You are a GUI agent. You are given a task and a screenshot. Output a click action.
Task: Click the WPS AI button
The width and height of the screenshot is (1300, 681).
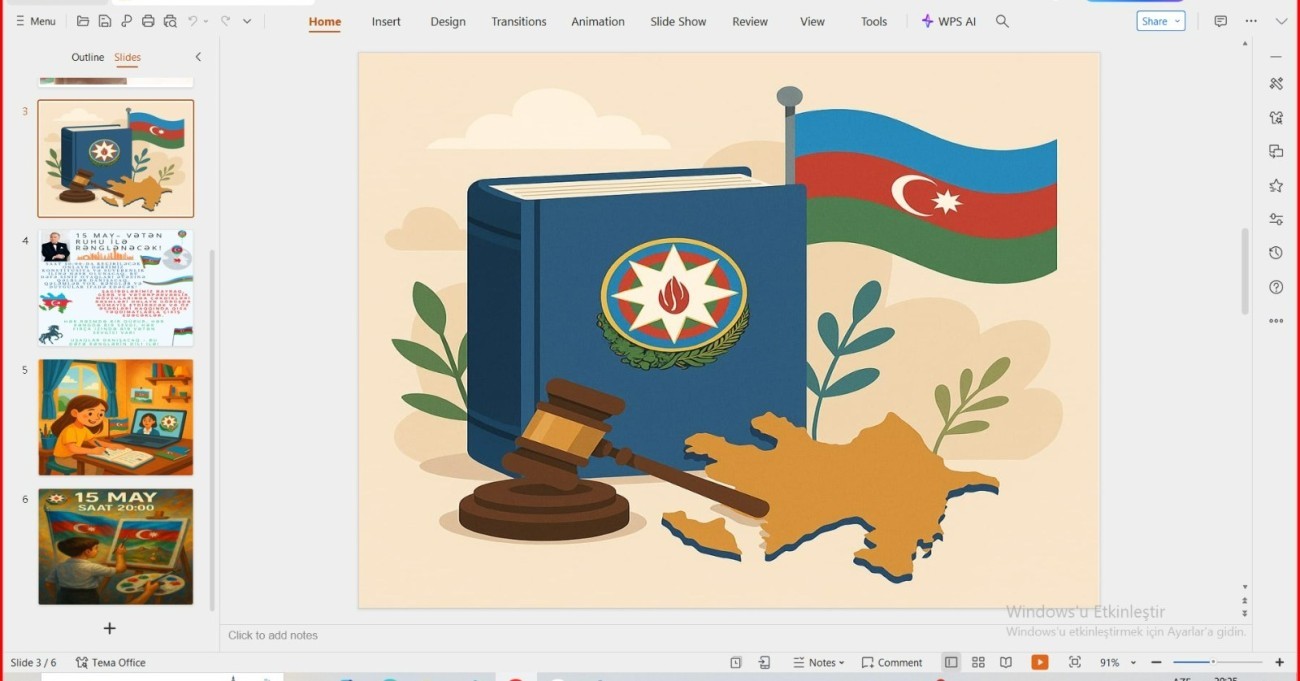coord(948,21)
